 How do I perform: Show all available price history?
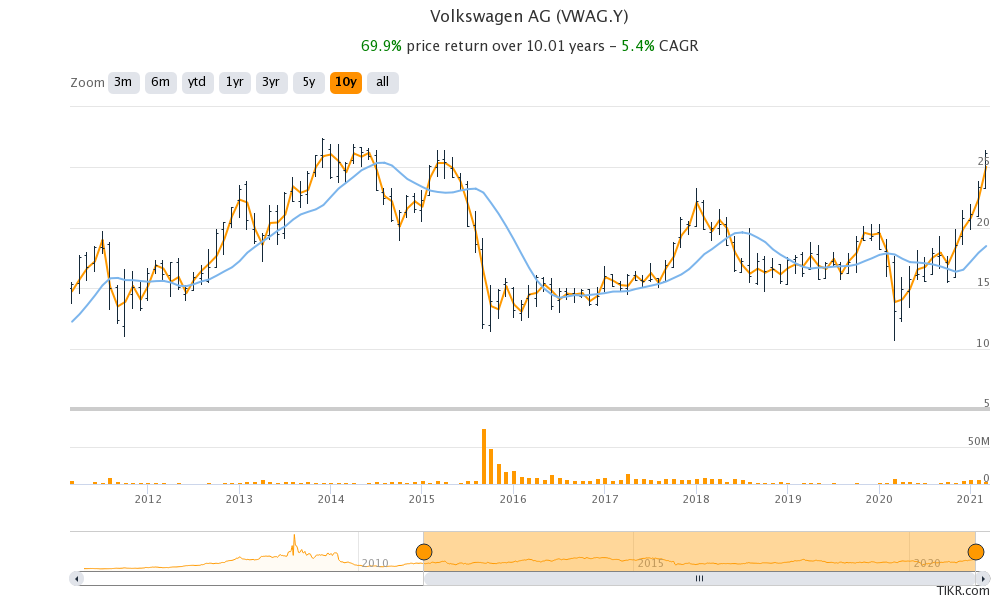[x=382, y=82]
